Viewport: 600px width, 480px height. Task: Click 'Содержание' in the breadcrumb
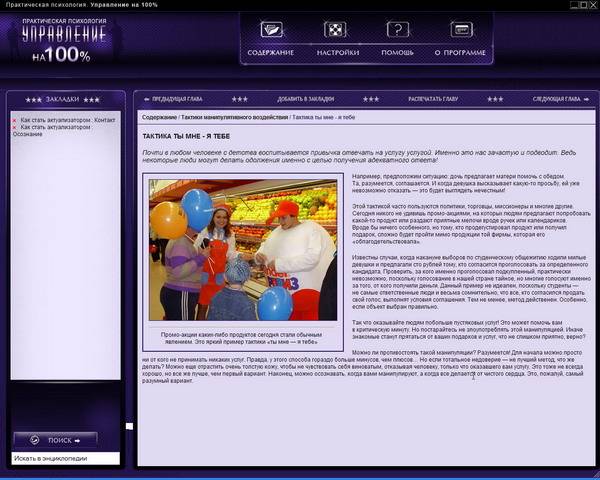pos(163,117)
